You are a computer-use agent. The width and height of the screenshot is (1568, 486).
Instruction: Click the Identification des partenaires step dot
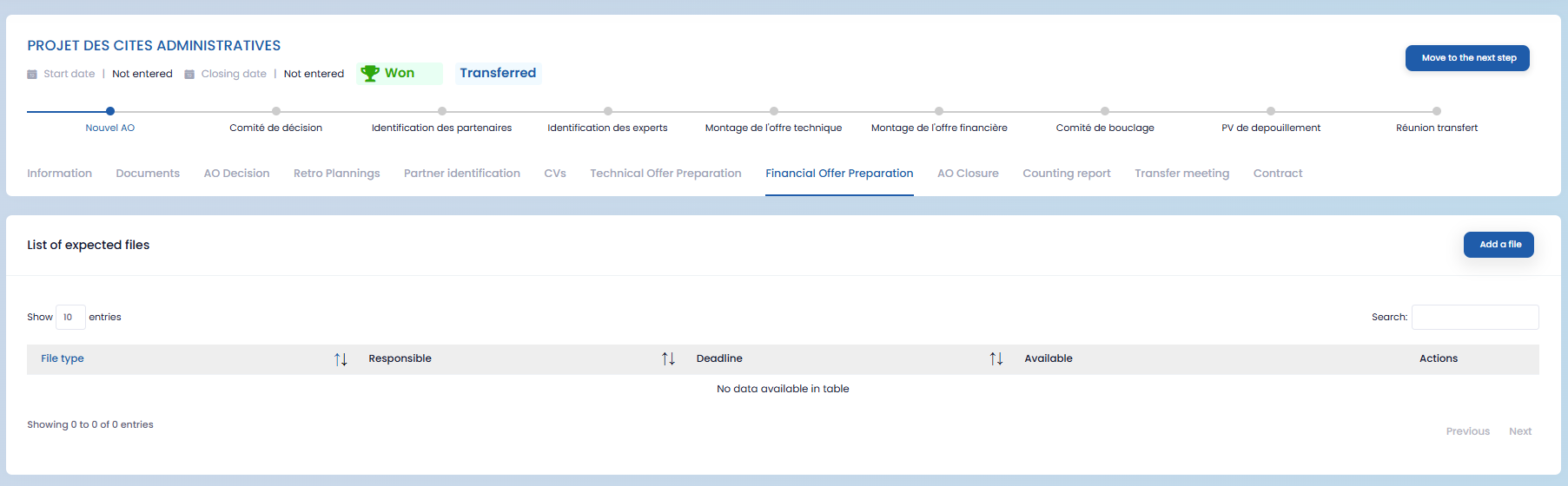pyautogui.click(x=442, y=111)
